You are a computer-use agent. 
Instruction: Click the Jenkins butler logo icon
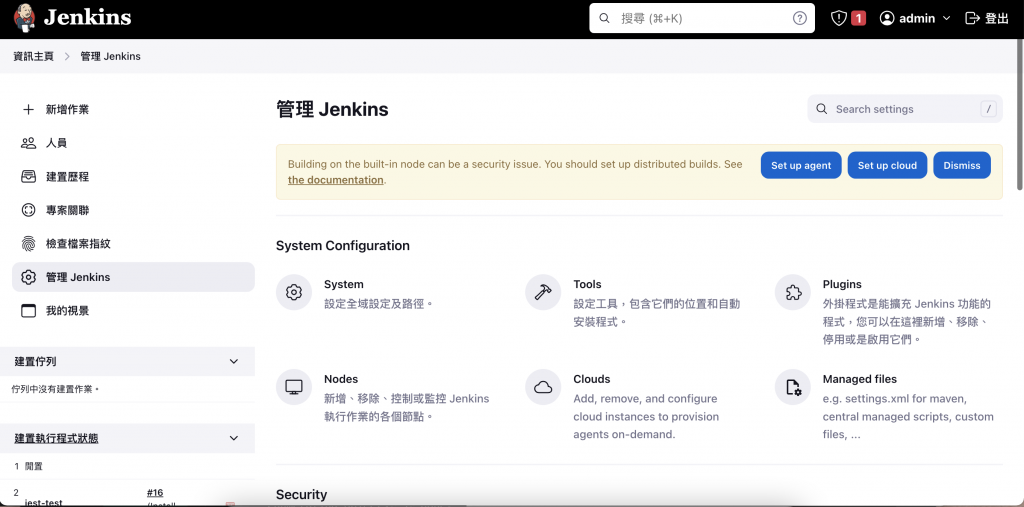point(24,18)
